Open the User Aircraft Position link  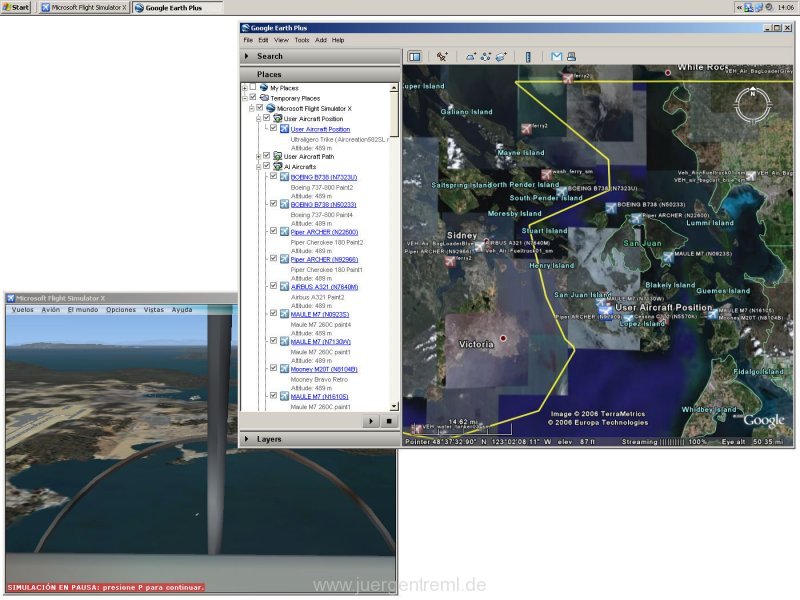(x=320, y=129)
